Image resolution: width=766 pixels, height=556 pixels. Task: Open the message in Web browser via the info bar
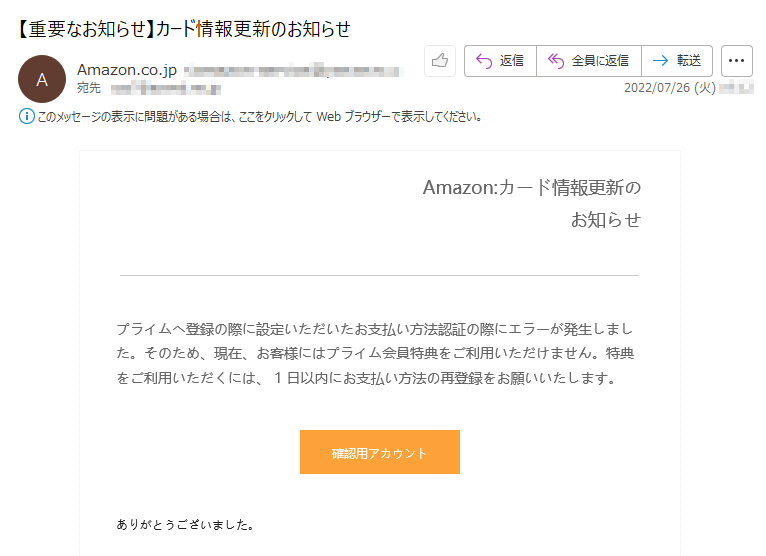(260, 117)
